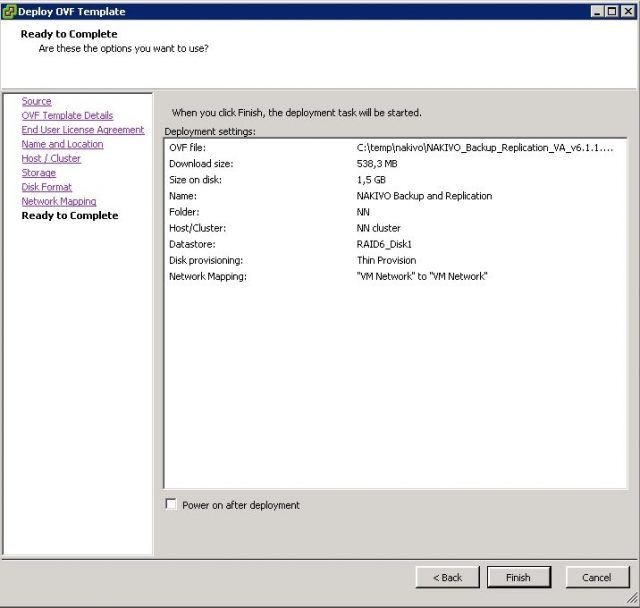Click the Host/Cluster: label

[197, 228]
